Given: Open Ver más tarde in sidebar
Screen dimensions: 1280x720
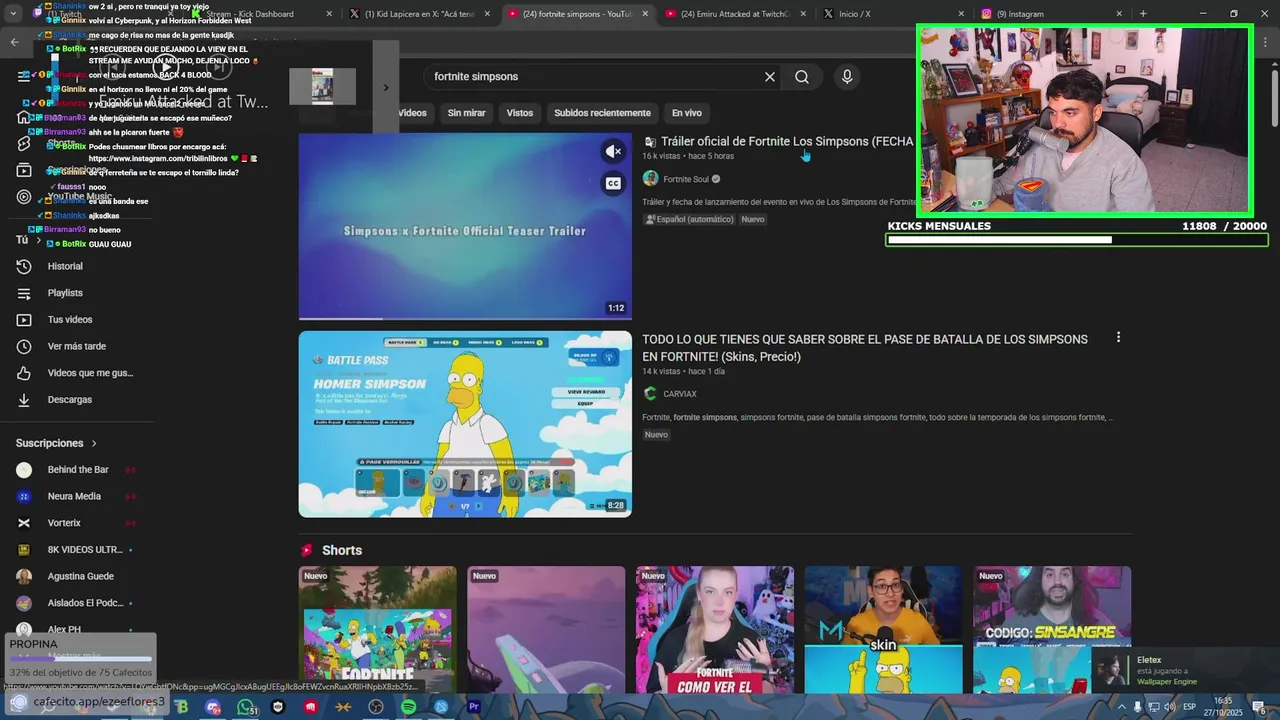Looking at the screenshot, I should (76, 346).
